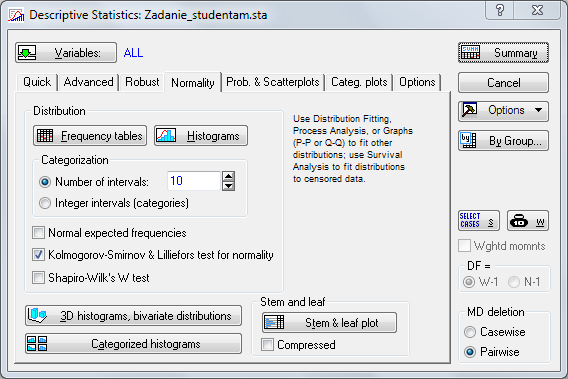
Task: Click the help question mark button
Action: 500,10
